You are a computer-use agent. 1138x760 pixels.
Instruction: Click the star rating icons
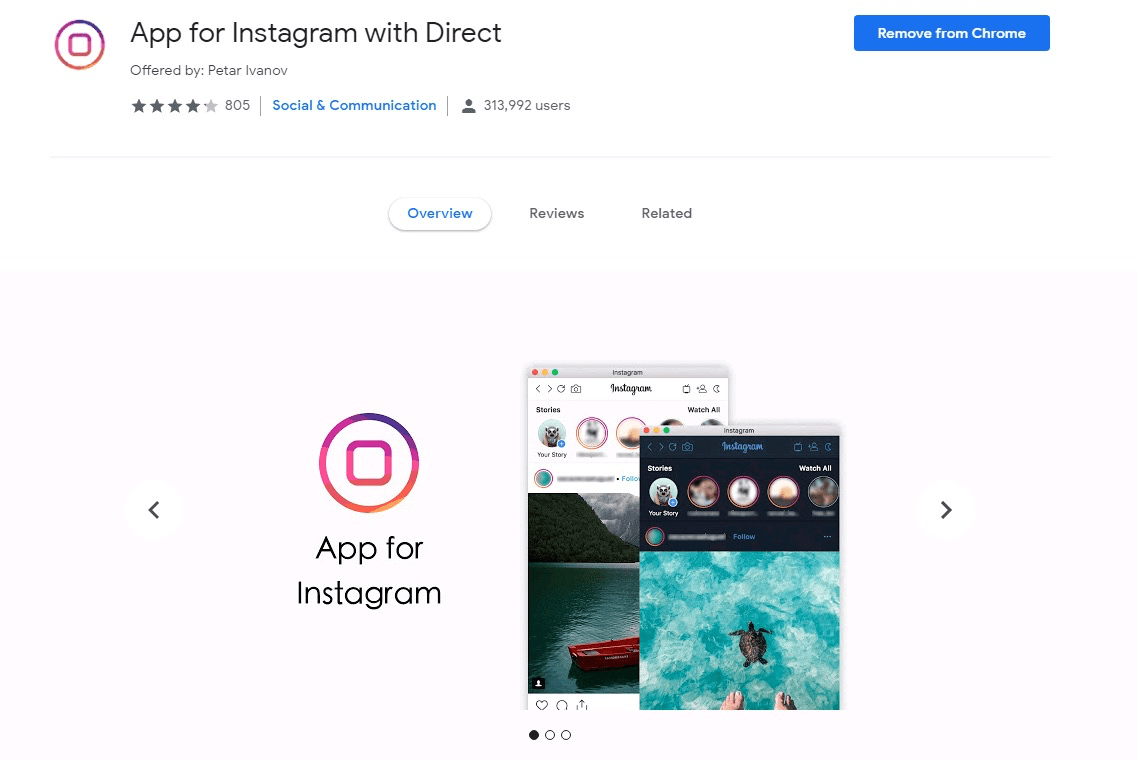coord(174,106)
